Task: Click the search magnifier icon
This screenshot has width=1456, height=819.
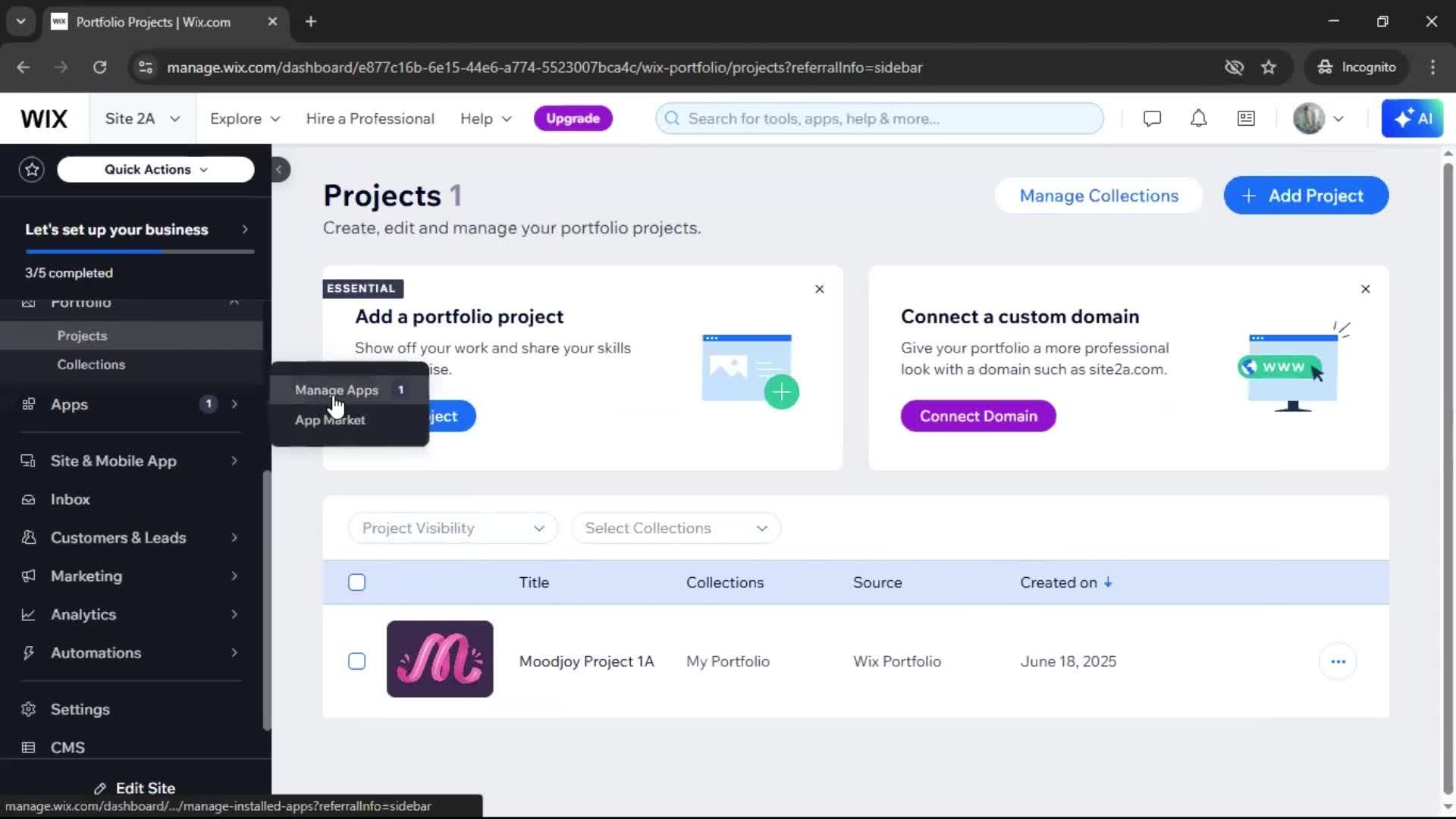Action: point(672,118)
